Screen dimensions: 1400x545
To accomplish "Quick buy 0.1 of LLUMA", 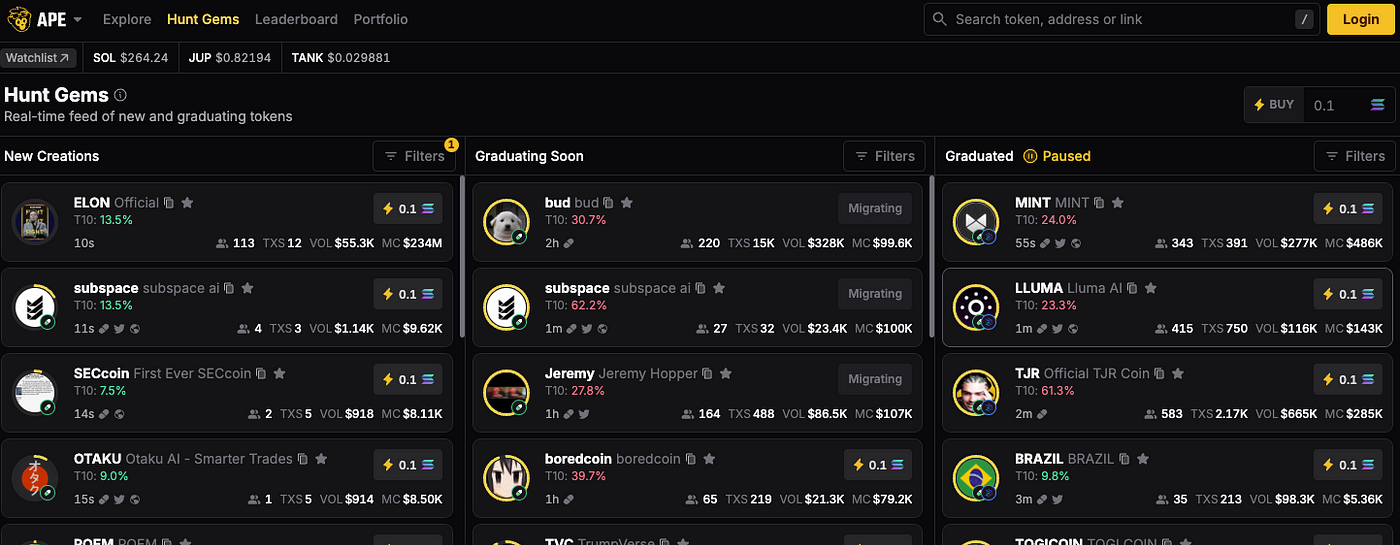I will pos(1349,294).
